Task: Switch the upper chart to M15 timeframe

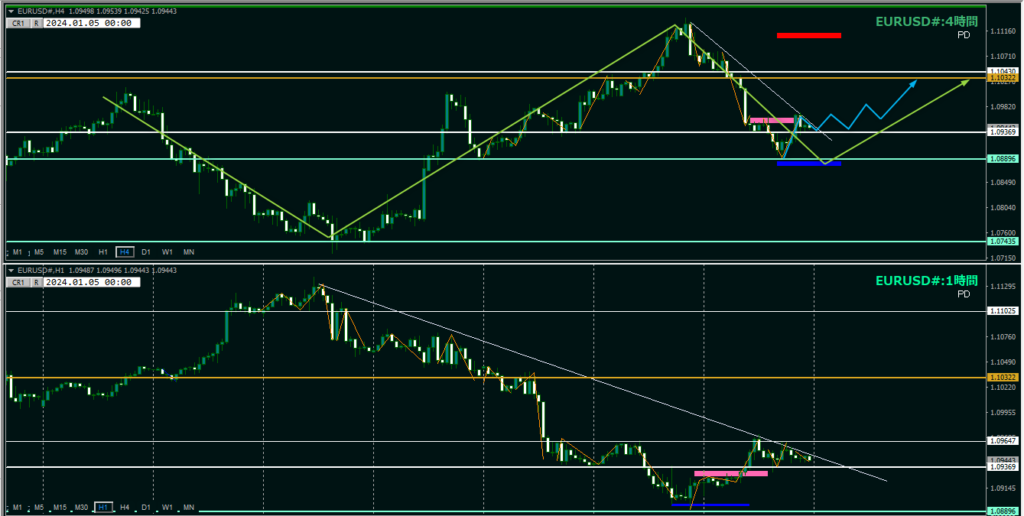Action: (60, 252)
